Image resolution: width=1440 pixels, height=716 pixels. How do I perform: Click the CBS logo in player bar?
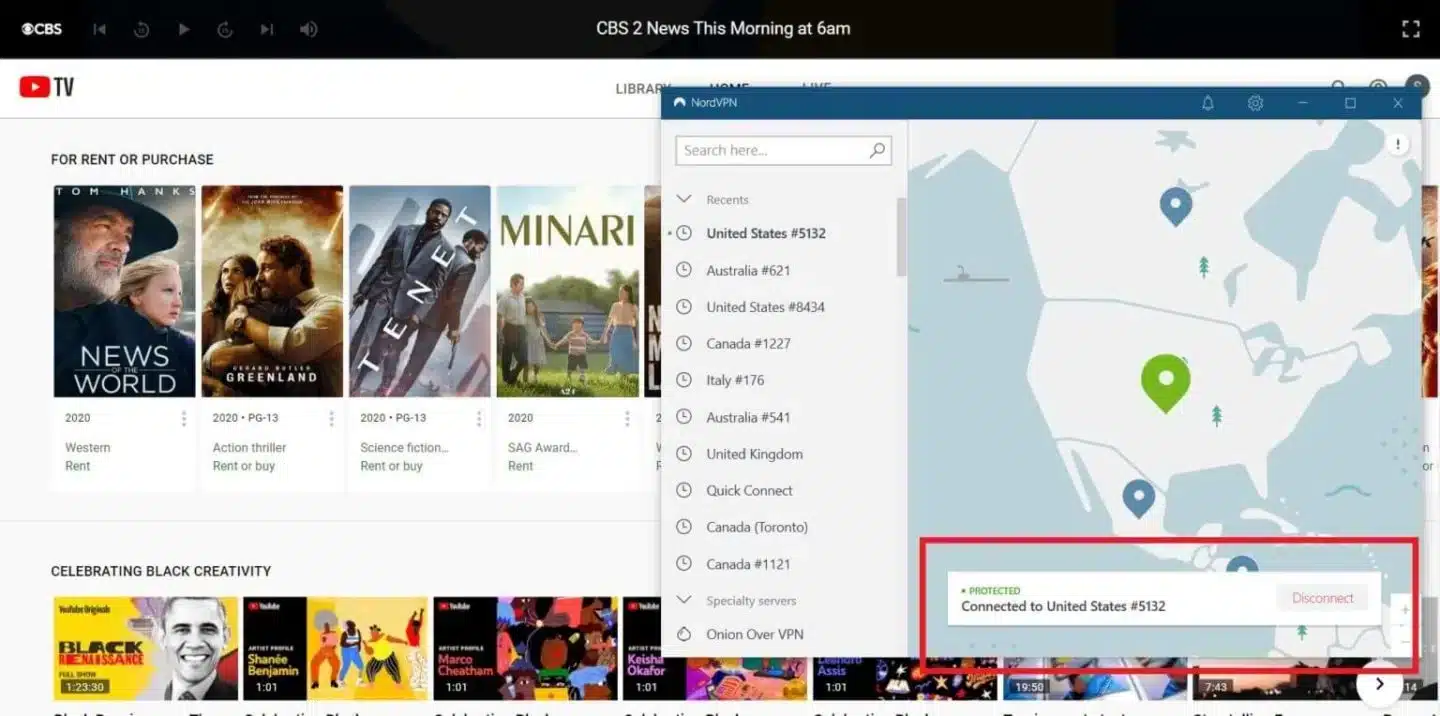pyautogui.click(x=42, y=29)
